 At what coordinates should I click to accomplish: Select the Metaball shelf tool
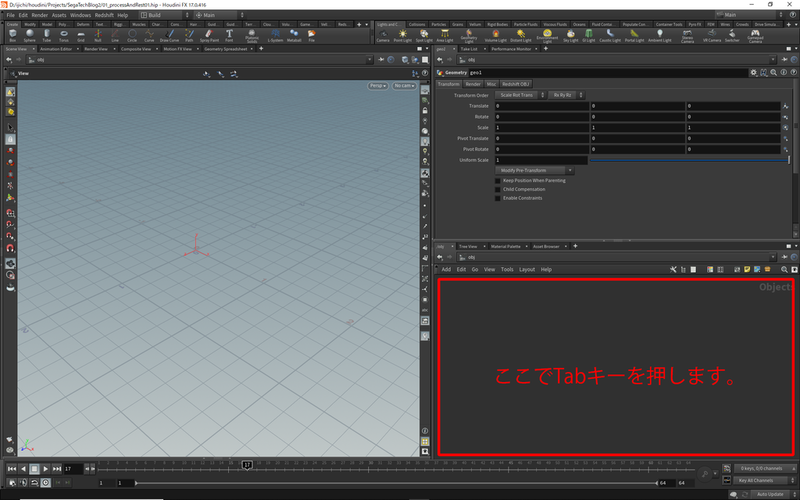pos(294,35)
